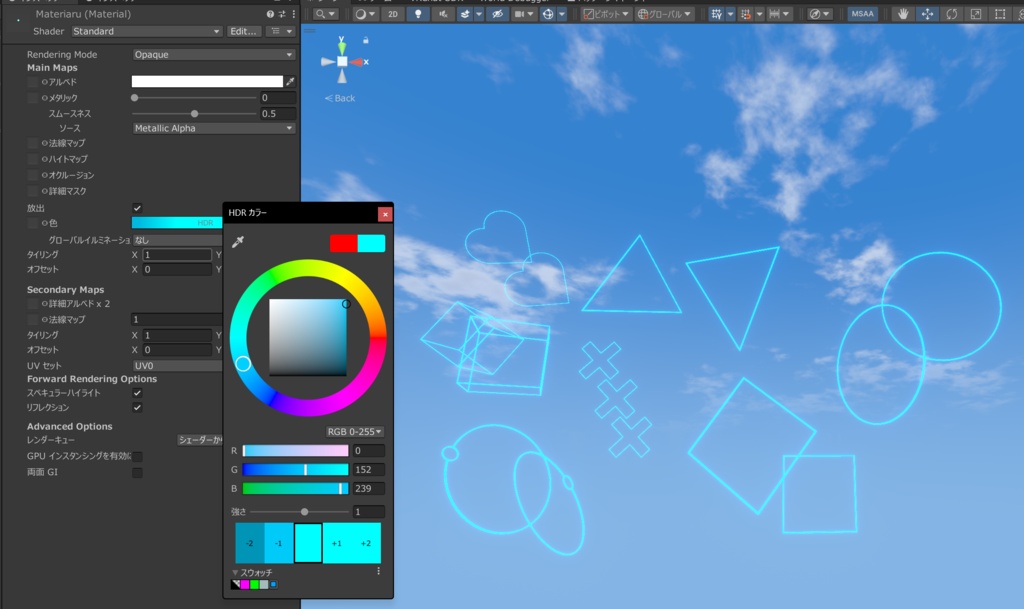The image size is (1024, 609).
Task: Toggle hidden objects visibility icon
Action: 498,14
